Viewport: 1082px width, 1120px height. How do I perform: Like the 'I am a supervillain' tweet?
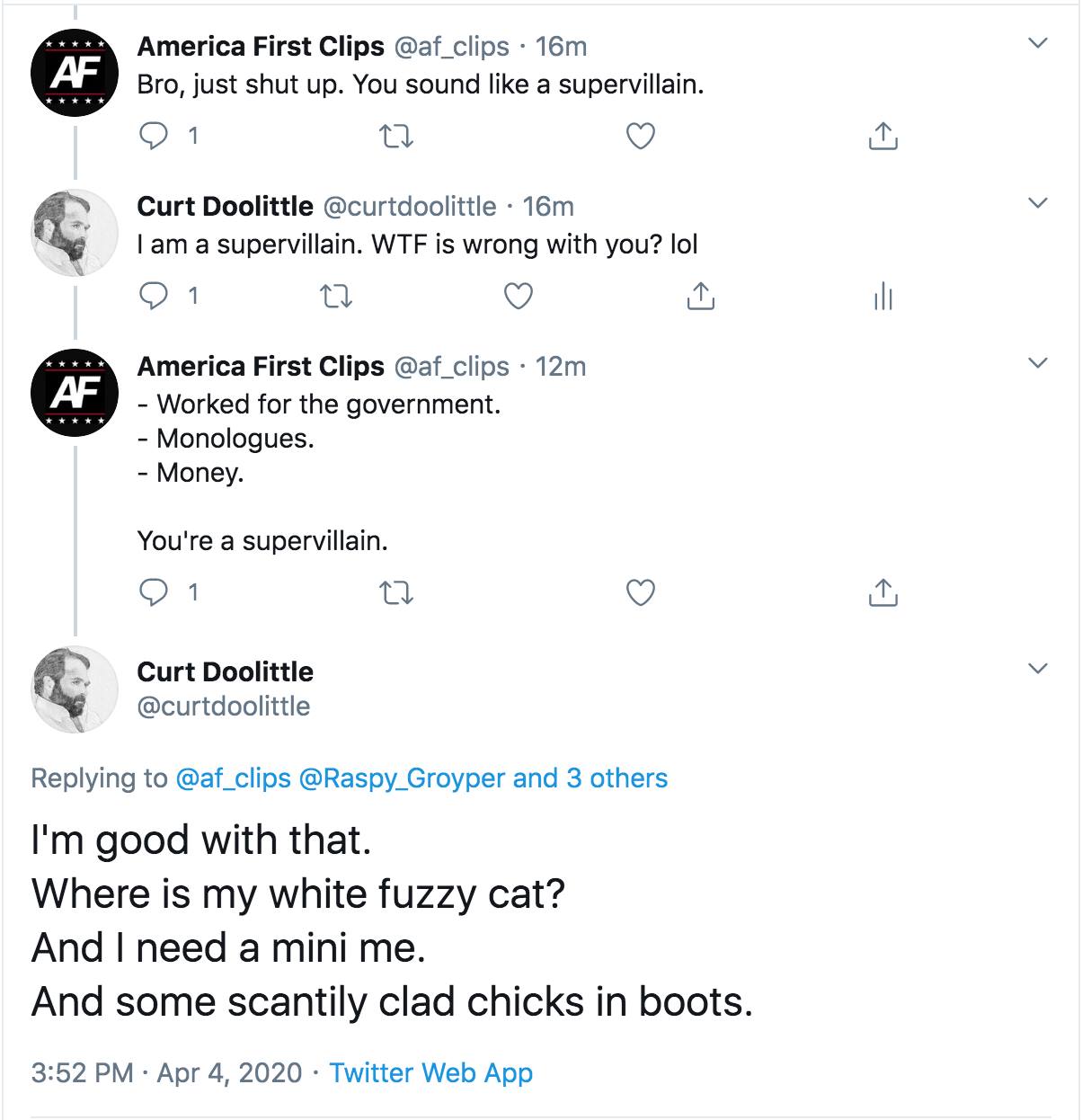[x=518, y=297]
